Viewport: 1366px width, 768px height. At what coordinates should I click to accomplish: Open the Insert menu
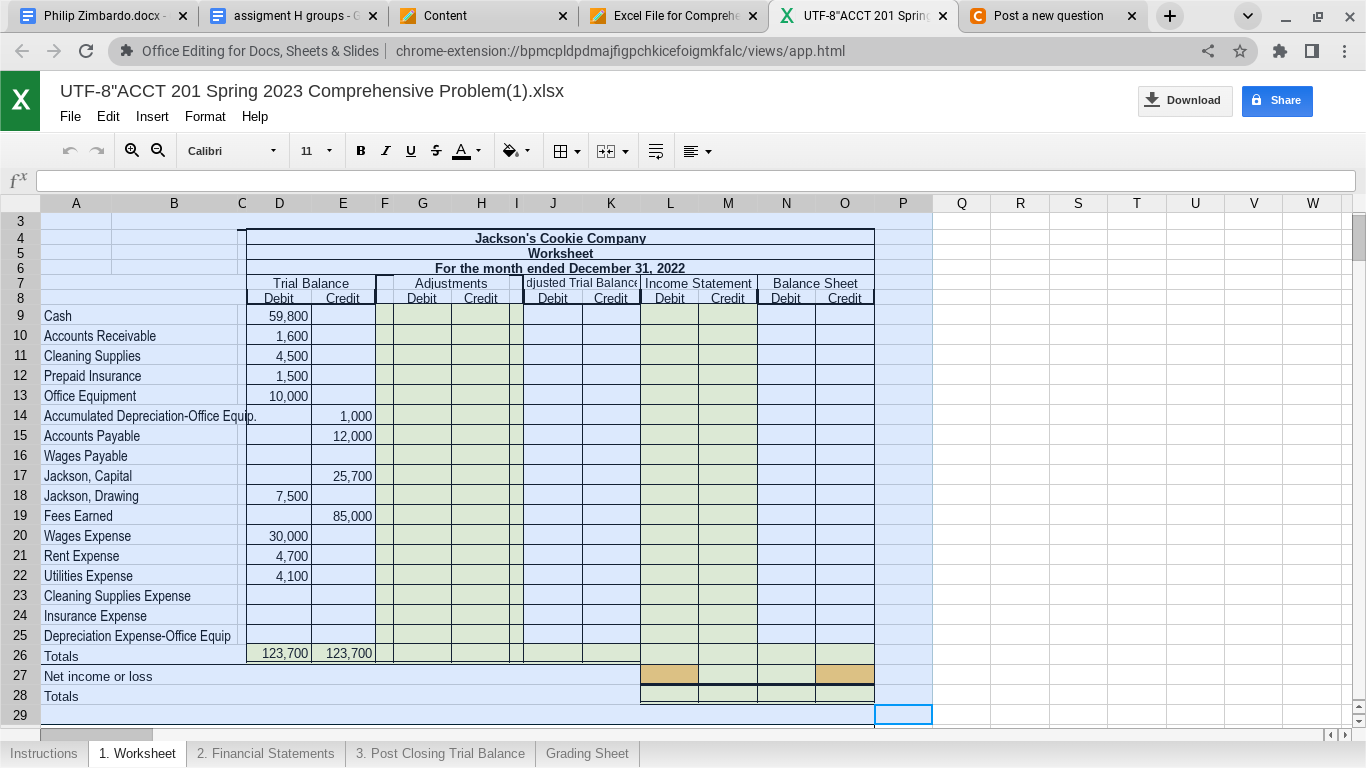point(152,117)
